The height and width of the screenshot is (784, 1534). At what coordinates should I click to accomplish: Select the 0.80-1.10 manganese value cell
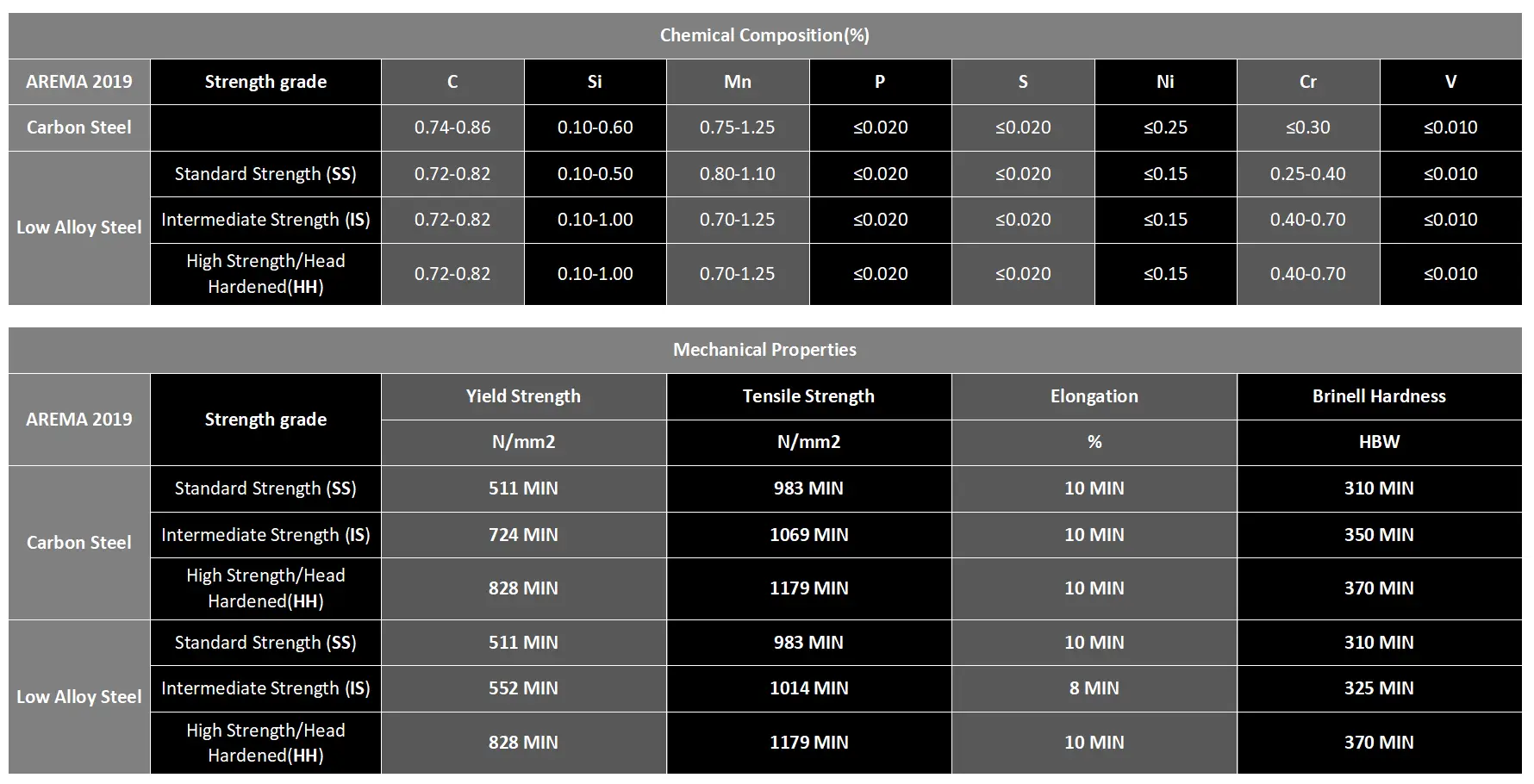[x=737, y=174]
